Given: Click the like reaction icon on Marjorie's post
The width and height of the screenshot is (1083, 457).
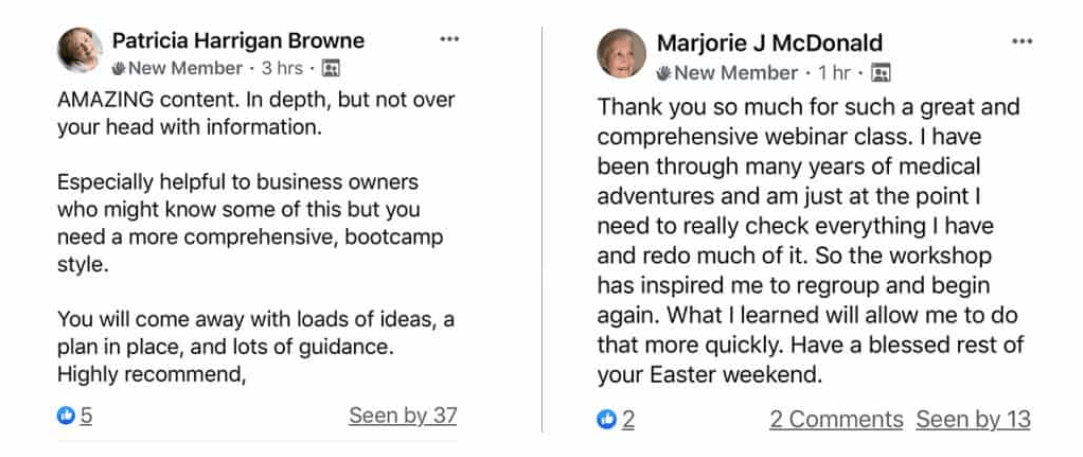Looking at the screenshot, I should (606, 420).
